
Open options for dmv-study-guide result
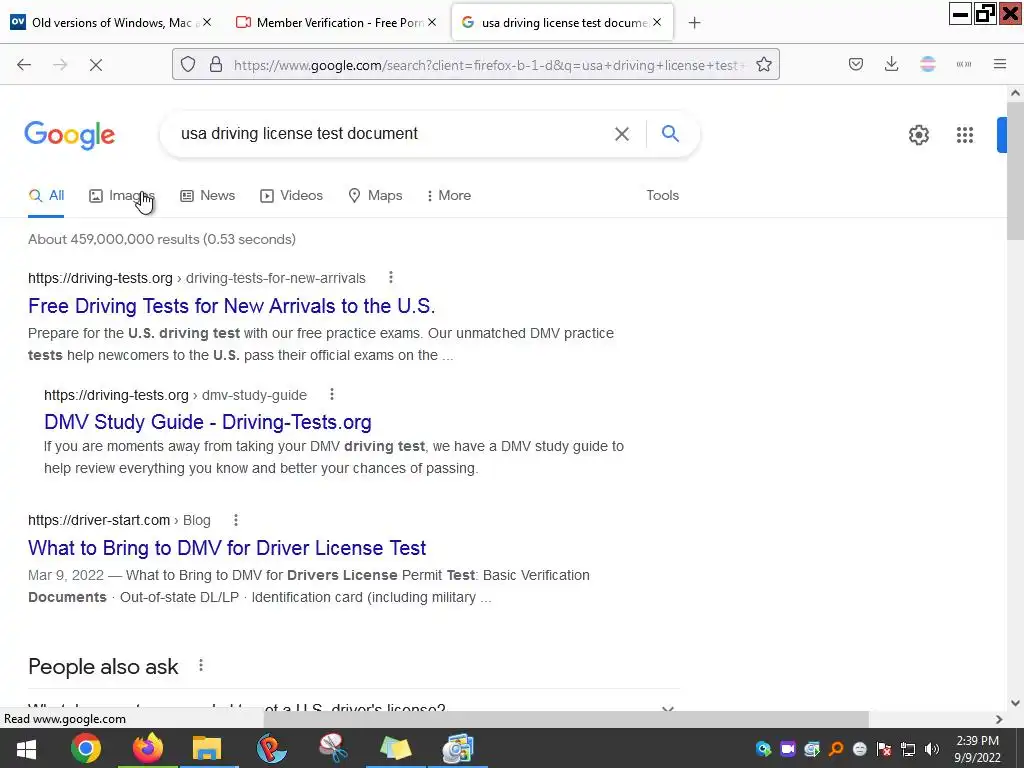pyautogui.click(x=332, y=394)
